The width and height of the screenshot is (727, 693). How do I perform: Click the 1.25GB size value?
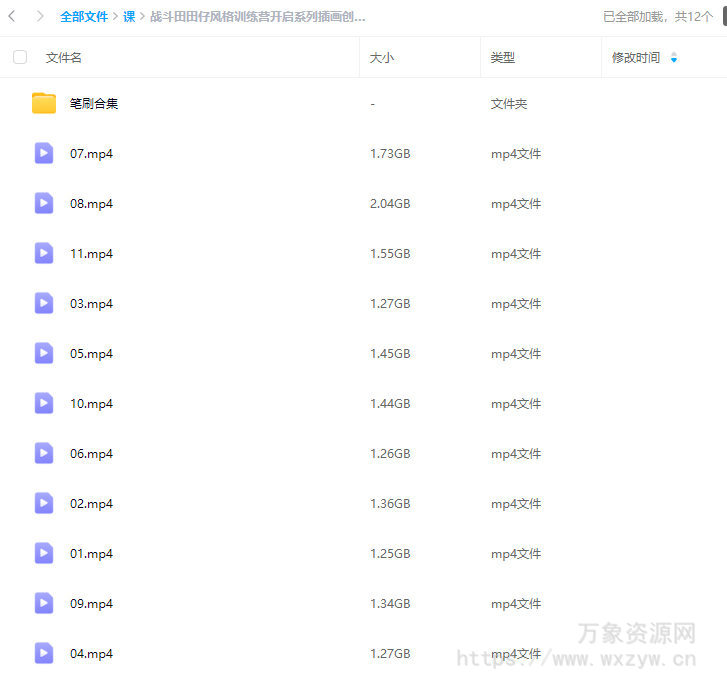pos(390,553)
